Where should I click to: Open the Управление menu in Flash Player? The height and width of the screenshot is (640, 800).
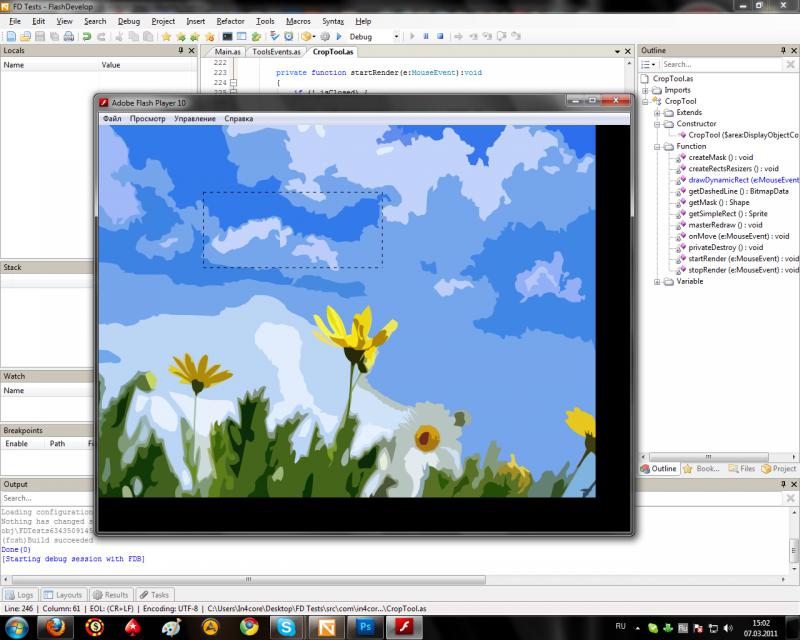pos(194,118)
